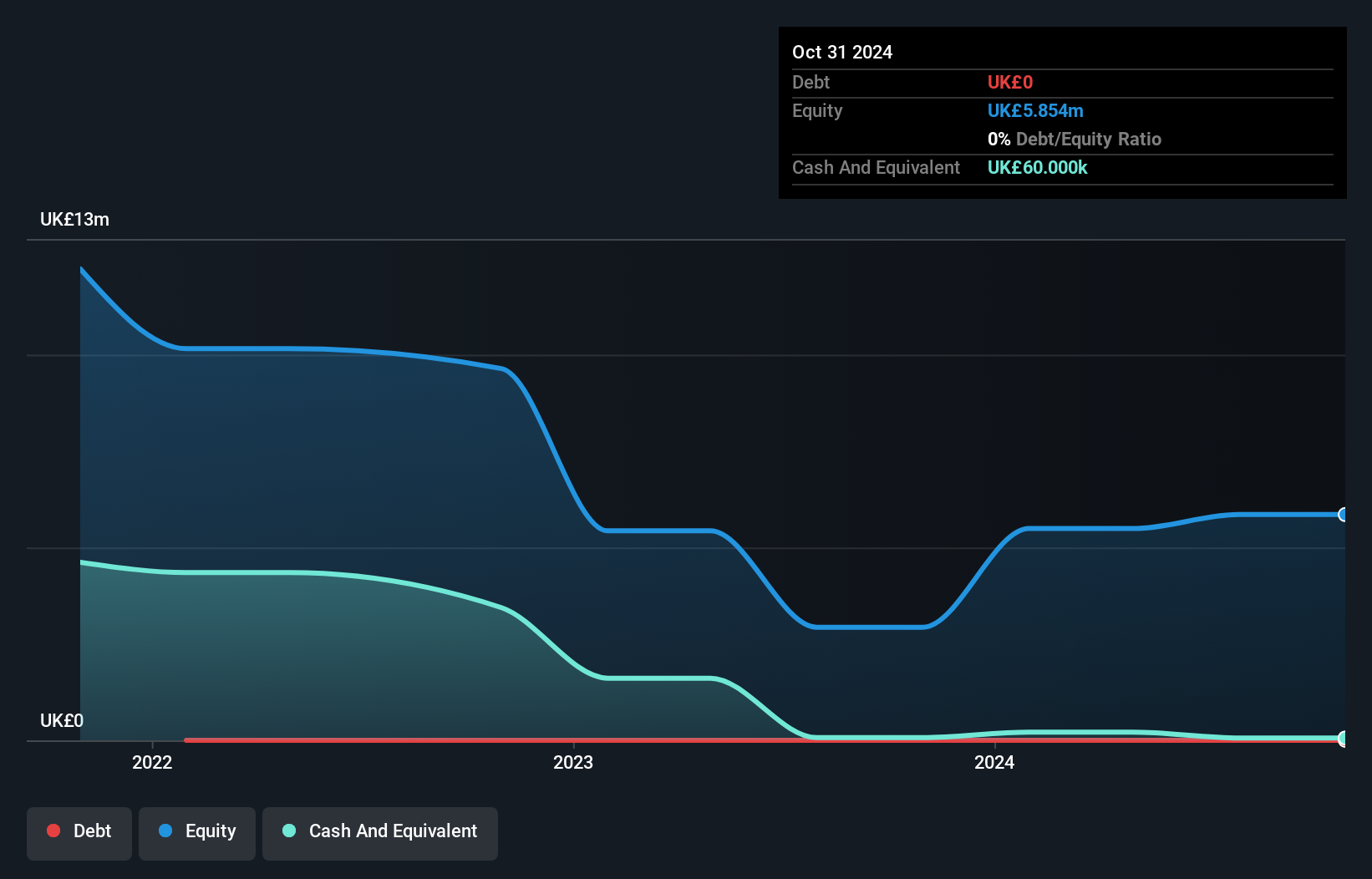Click the teal Cash And Equivalent legend dot
Screen dimensions: 1372x879
289,831
